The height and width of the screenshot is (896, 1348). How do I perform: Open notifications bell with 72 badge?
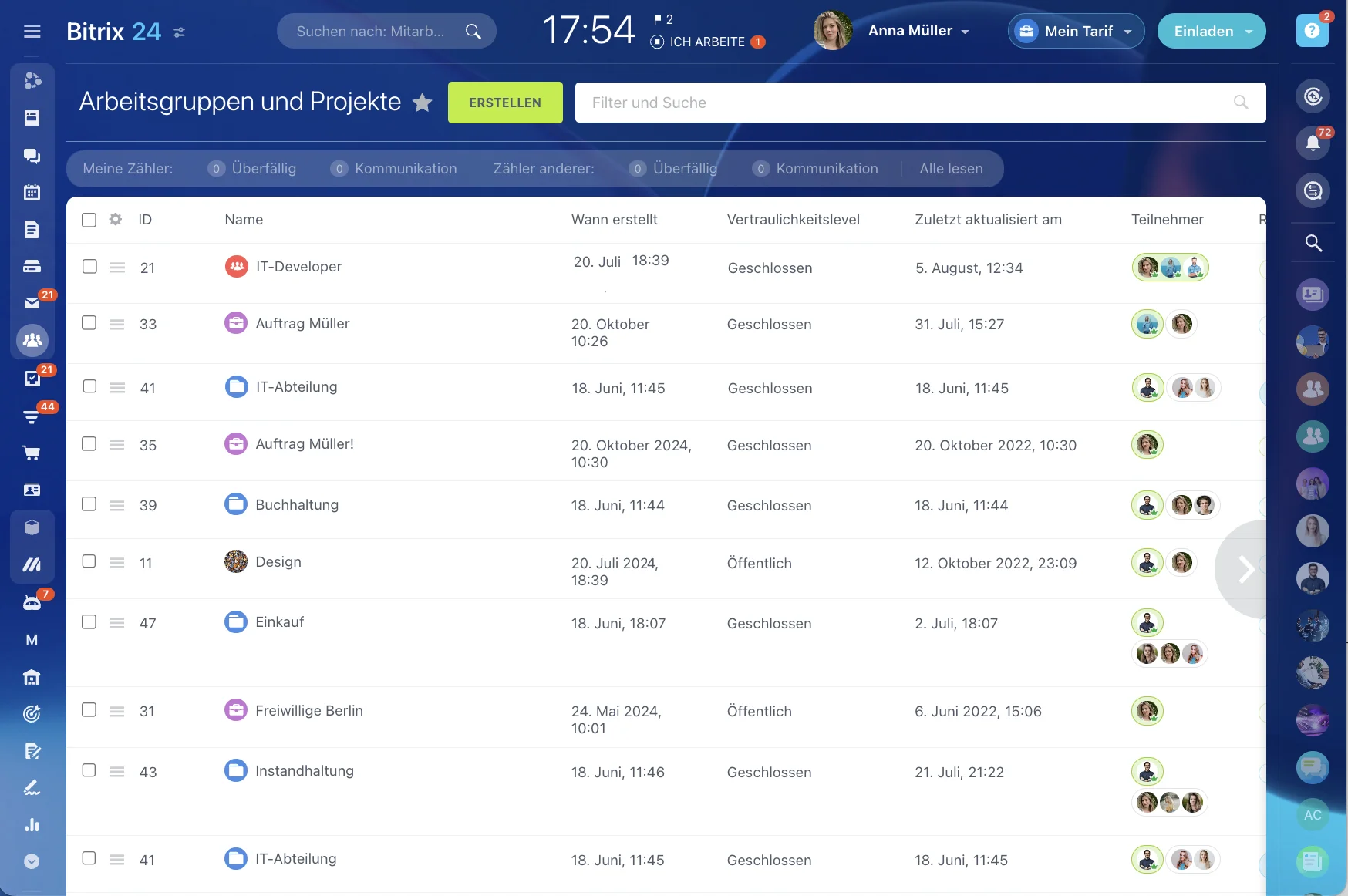[x=1313, y=143]
